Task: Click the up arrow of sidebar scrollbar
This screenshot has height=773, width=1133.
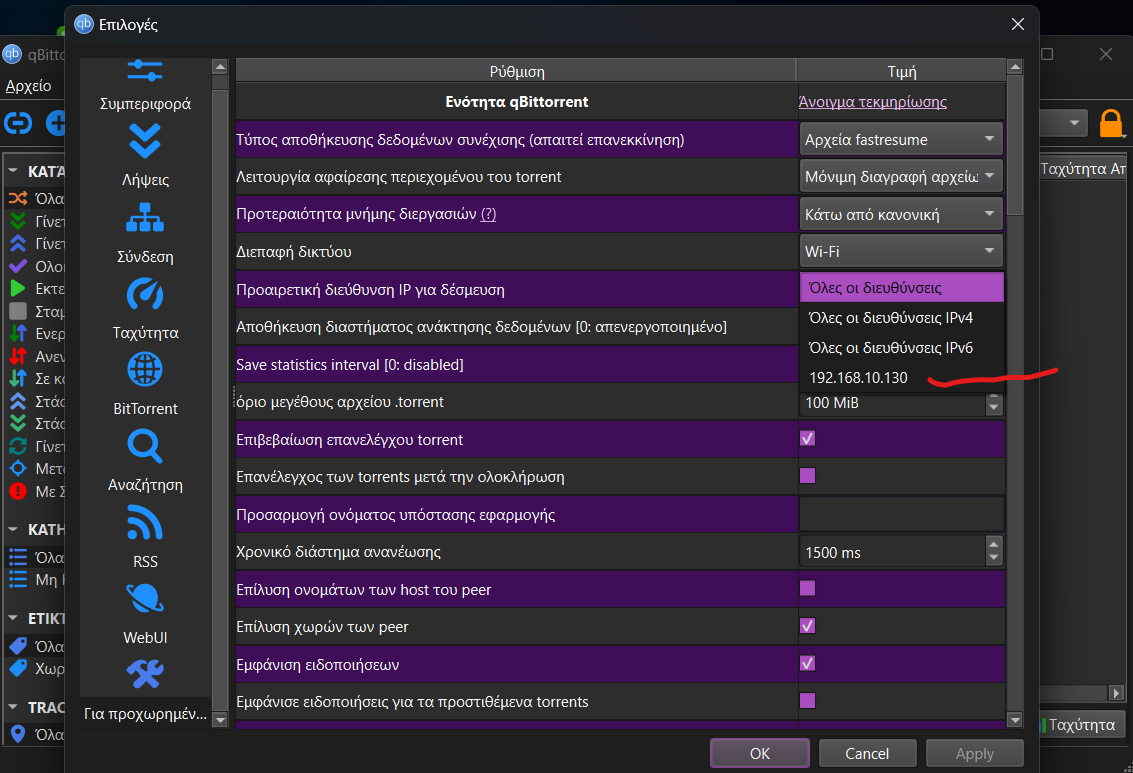Action: pos(220,67)
